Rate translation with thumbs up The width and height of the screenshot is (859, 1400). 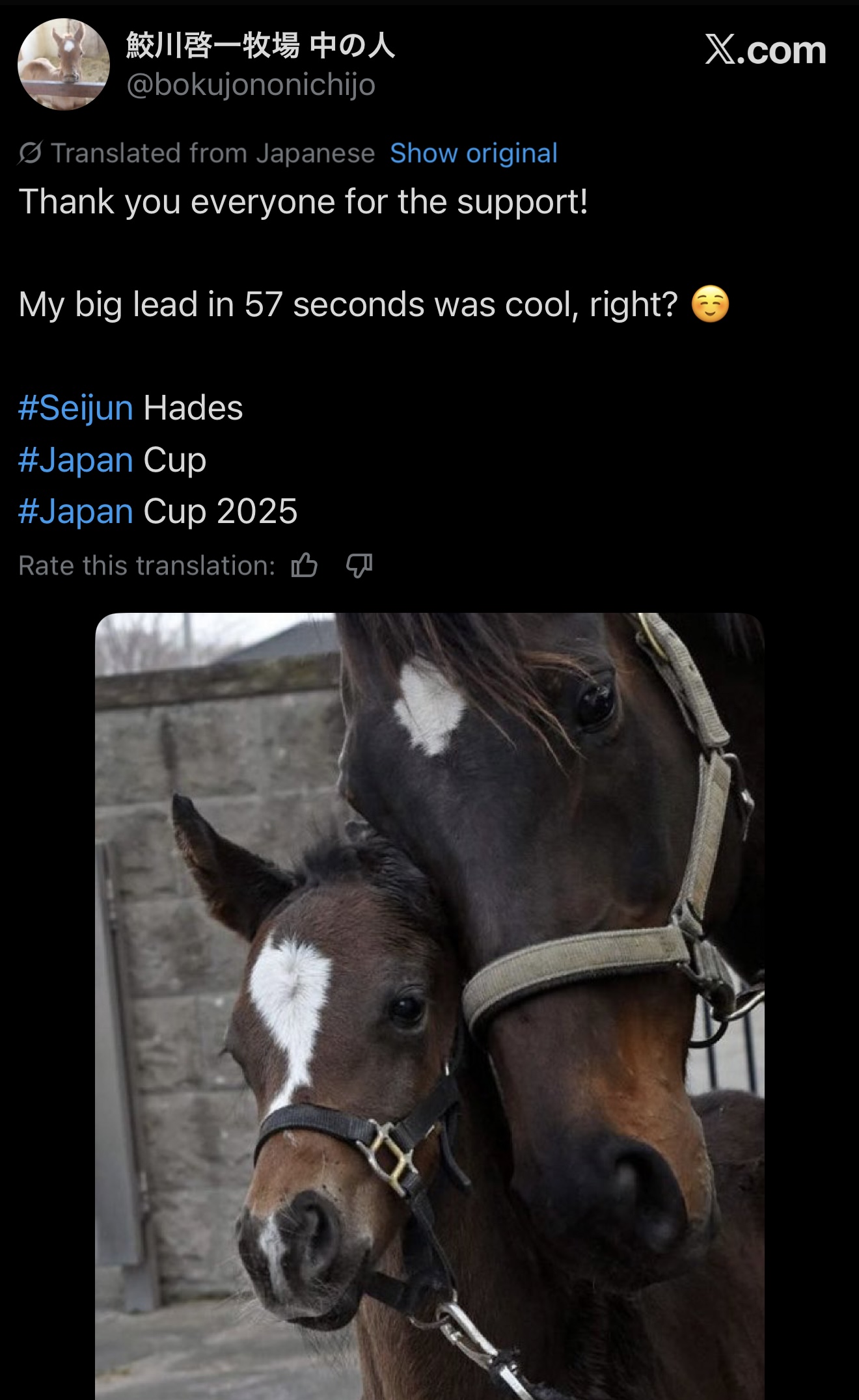pos(304,565)
